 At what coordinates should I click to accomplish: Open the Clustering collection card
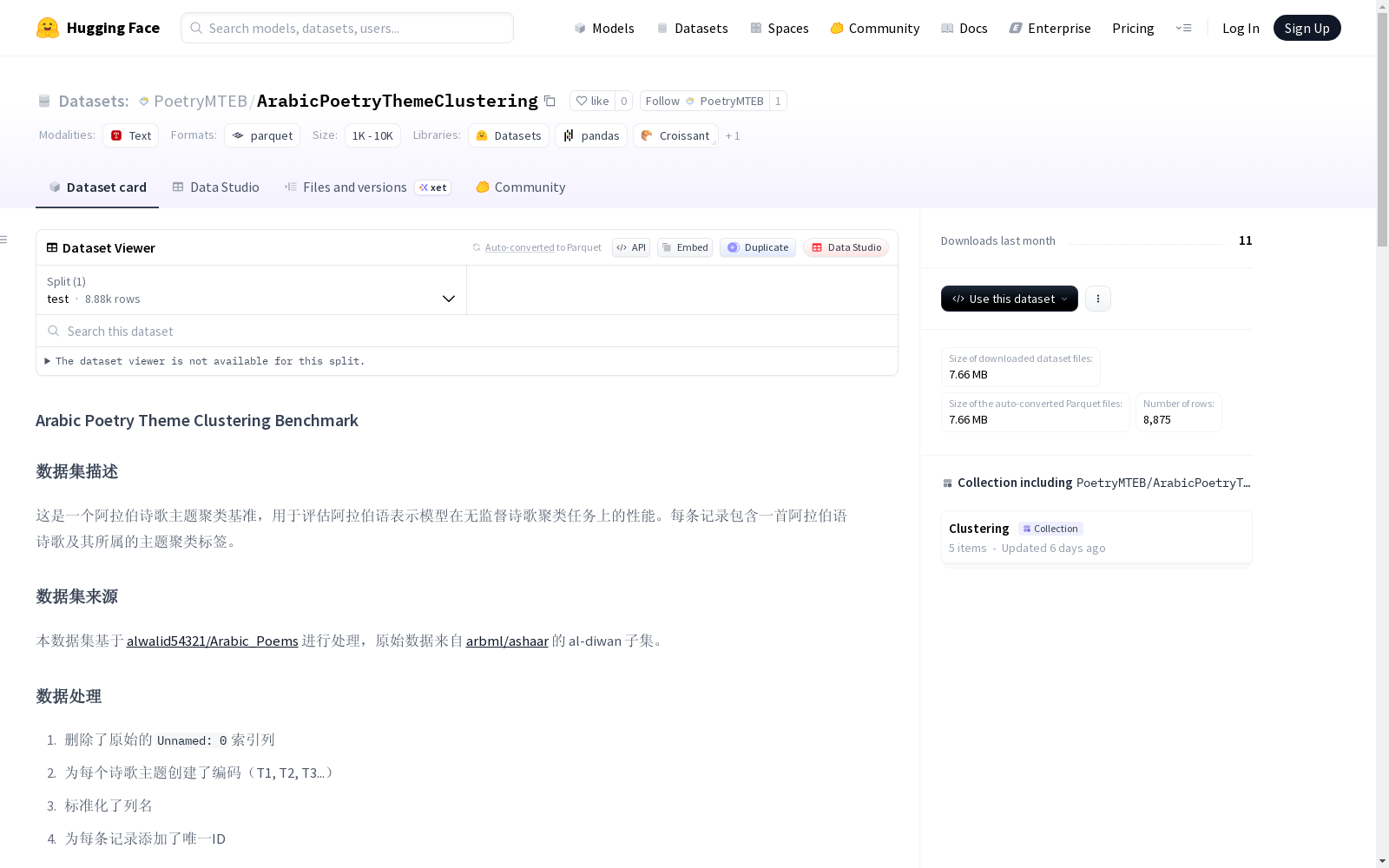[1096, 537]
